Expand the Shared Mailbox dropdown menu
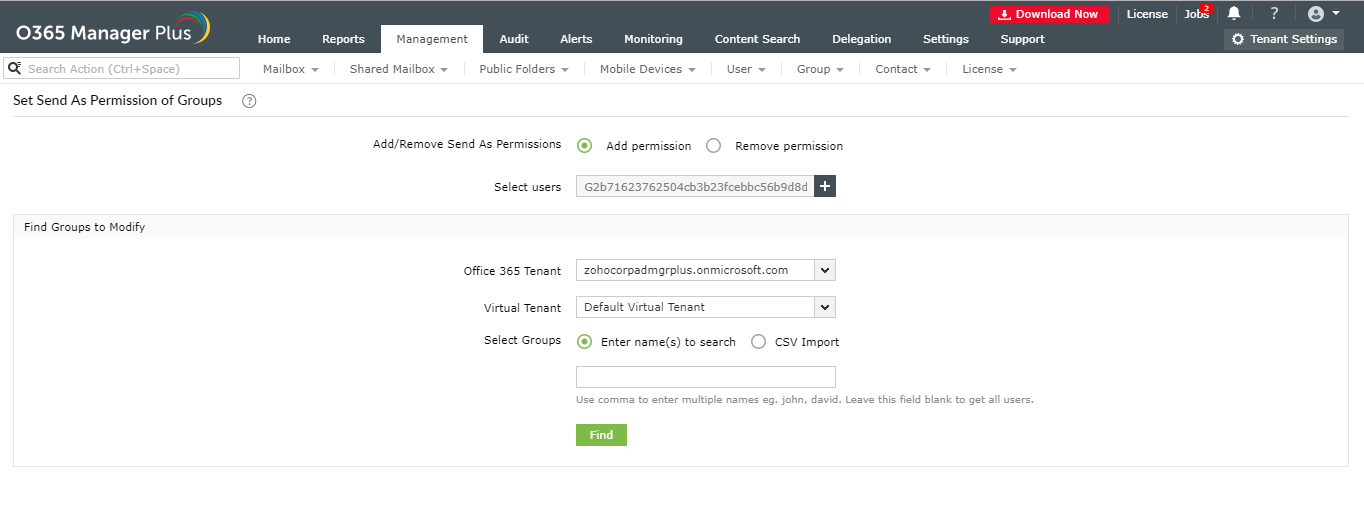1364x512 pixels. pos(399,69)
